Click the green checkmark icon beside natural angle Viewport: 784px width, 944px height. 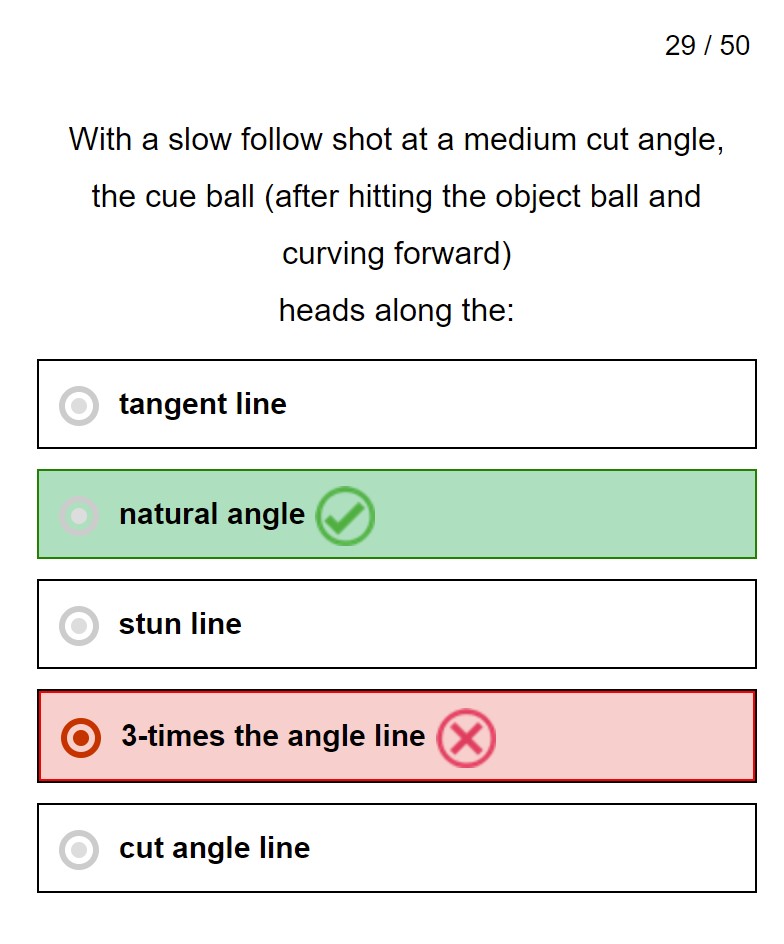click(x=345, y=516)
